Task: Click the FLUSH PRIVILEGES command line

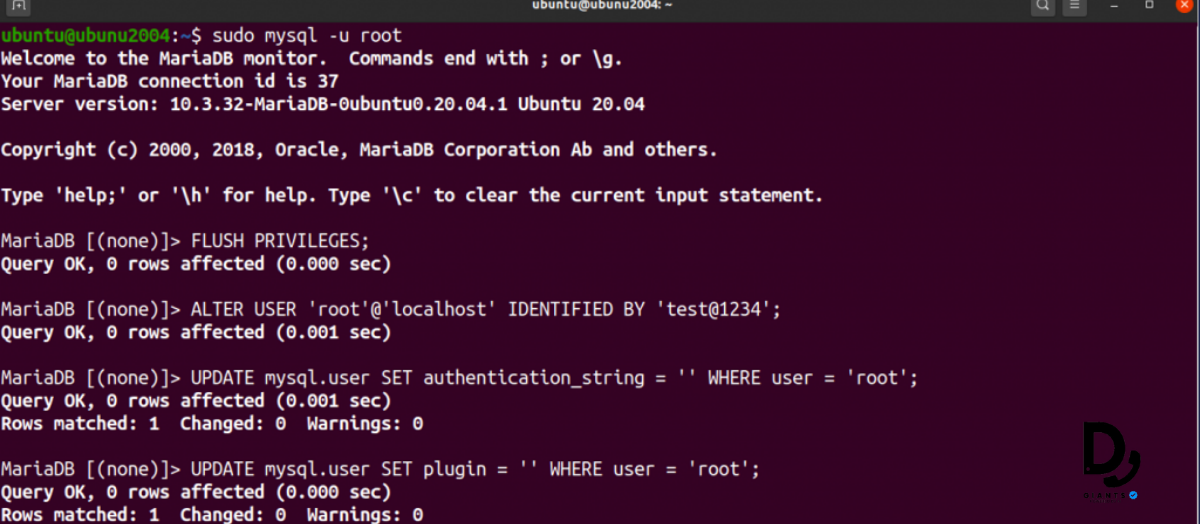Action: 186,241
